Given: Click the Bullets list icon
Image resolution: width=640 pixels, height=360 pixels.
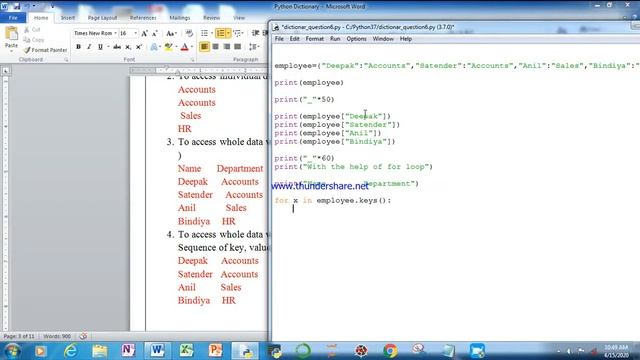Looking at the screenshot, I should (x=204, y=33).
